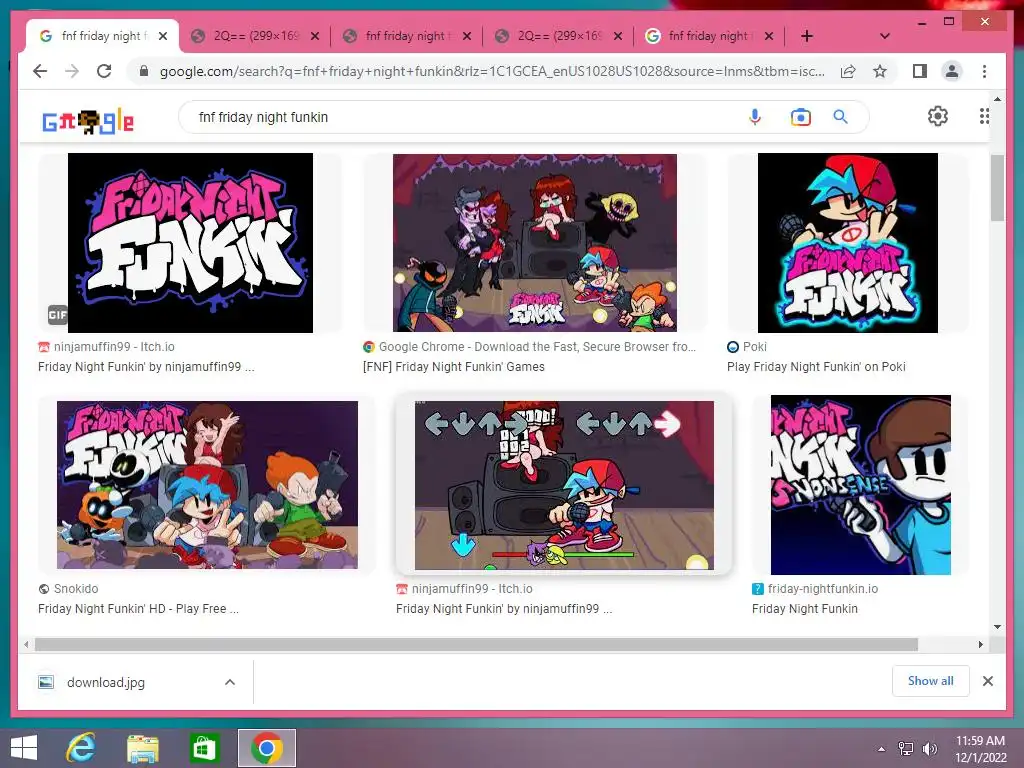Go back using browser back arrow

pos(40,71)
